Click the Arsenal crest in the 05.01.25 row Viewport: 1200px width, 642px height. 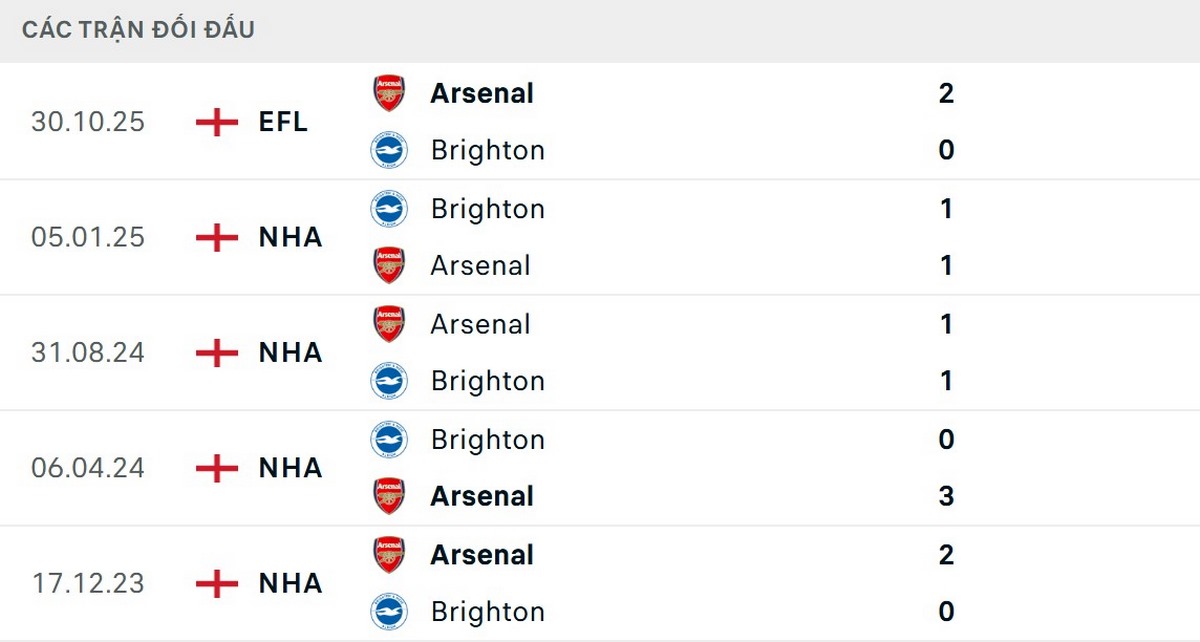pos(389,266)
